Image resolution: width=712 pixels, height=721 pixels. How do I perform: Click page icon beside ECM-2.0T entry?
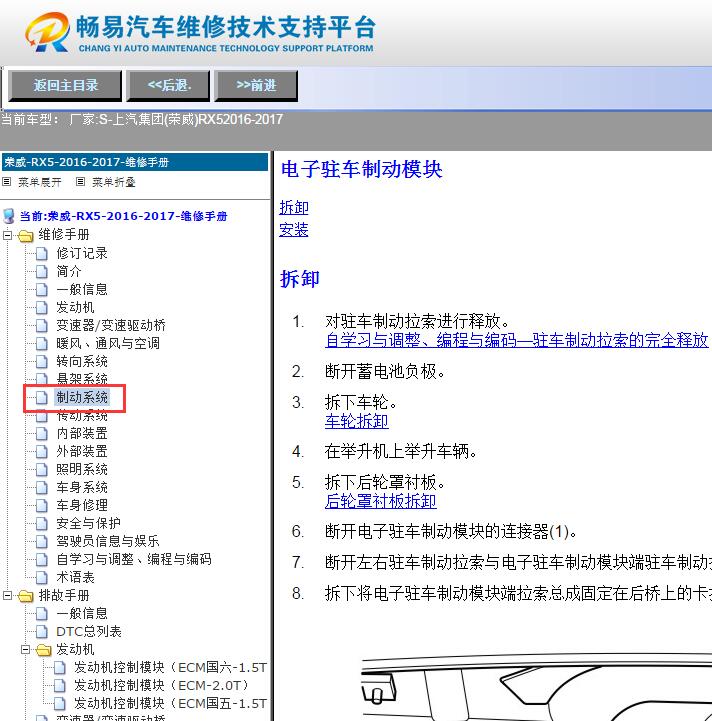pos(60,685)
